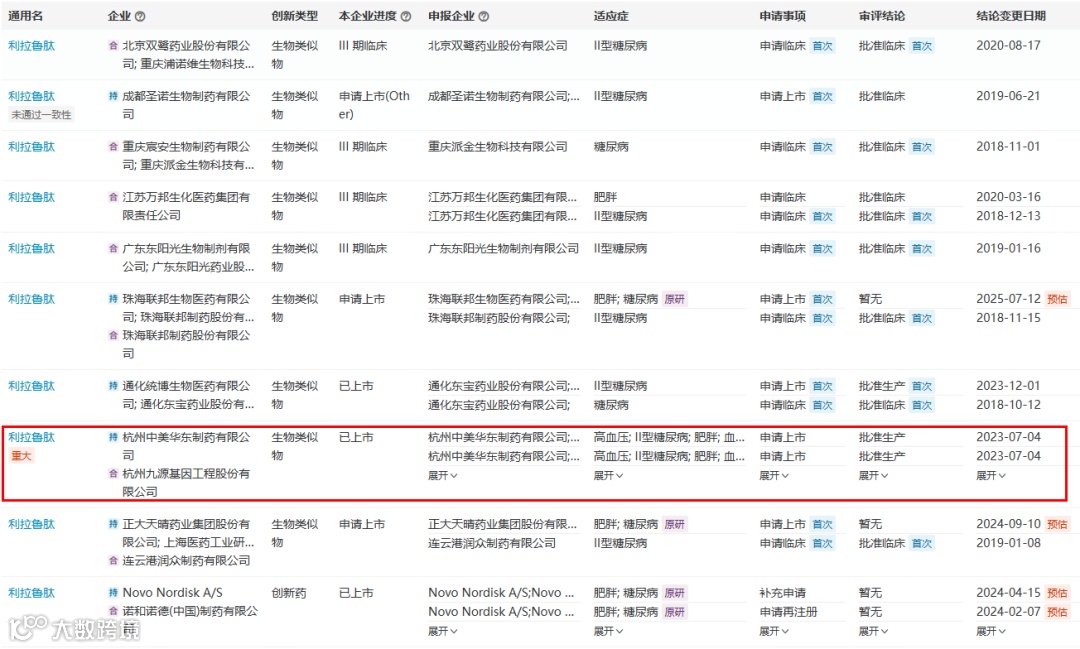This screenshot has width=1080, height=649.
Task: Click the icon before 北京双鹭药业股份有限公司 in 企业 column
Action: [113, 45]
